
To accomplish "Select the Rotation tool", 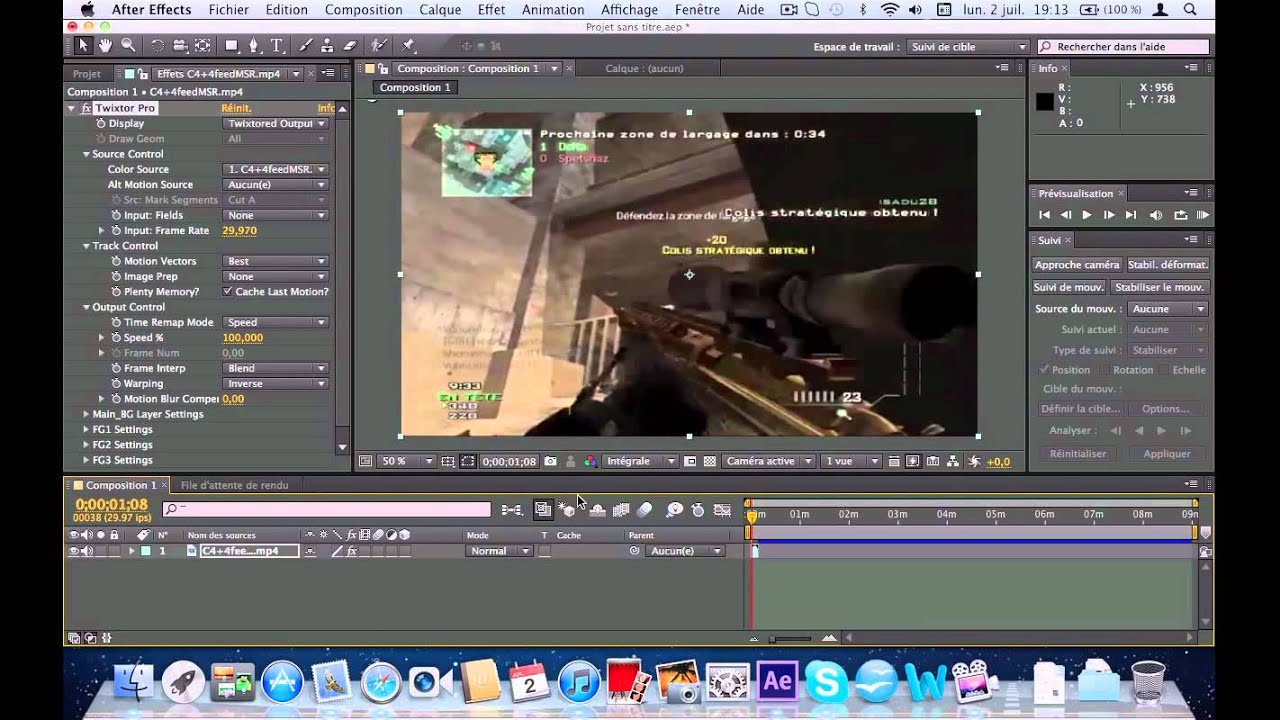I will 157,45.
